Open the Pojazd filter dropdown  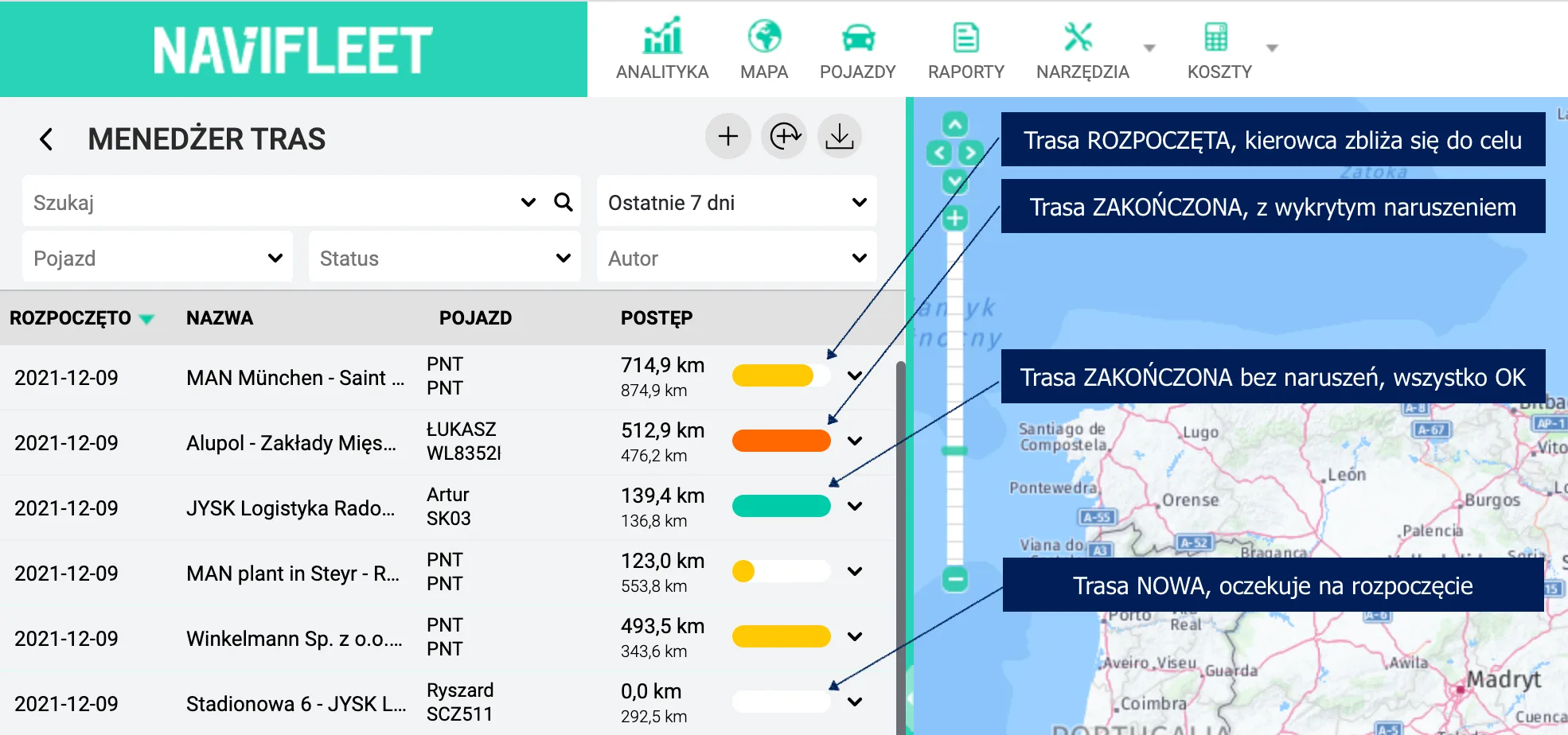(x=158, y=257)
